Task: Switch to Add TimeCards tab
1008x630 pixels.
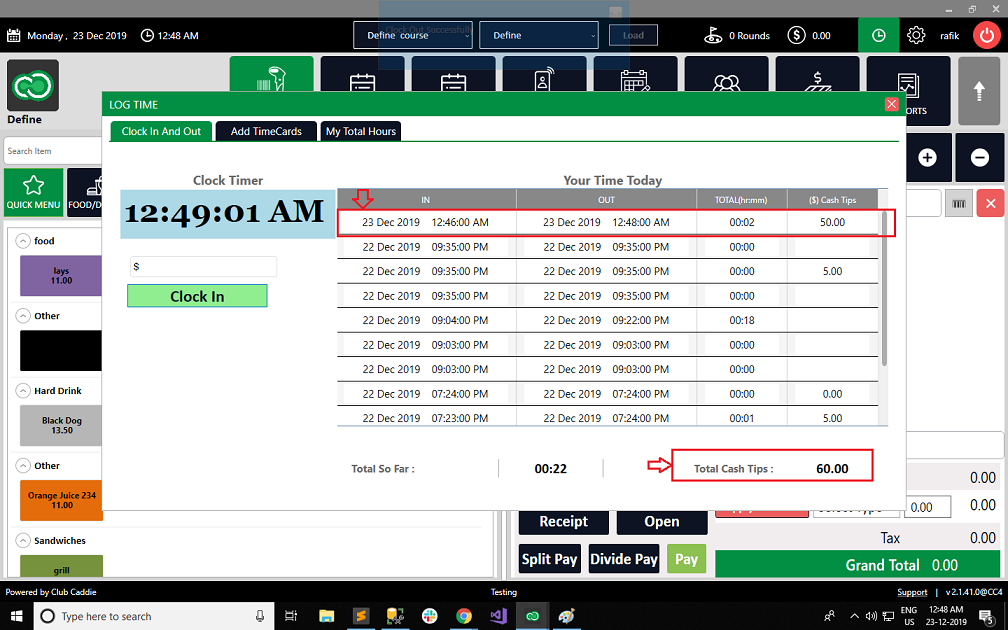Action: click(x=266, y=131)
